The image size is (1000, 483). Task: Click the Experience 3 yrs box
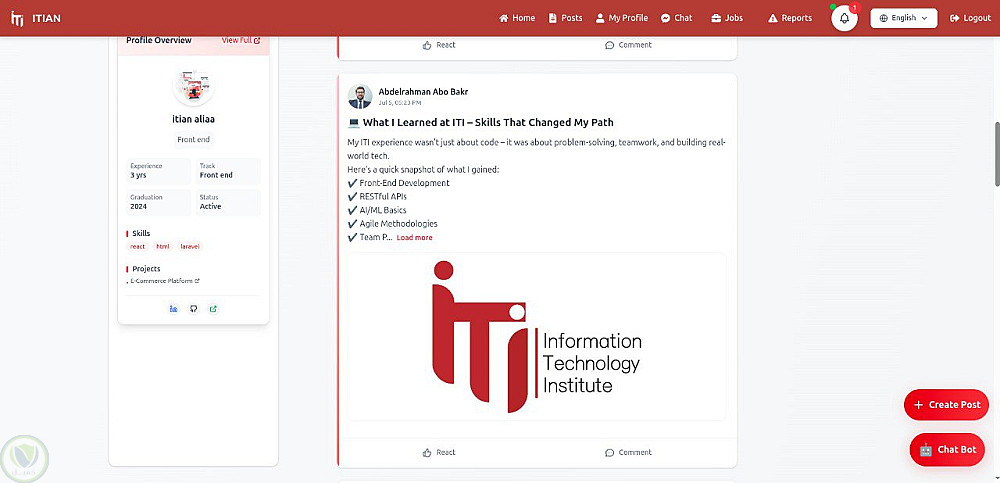pyautogui.click(x=158, y=170)
